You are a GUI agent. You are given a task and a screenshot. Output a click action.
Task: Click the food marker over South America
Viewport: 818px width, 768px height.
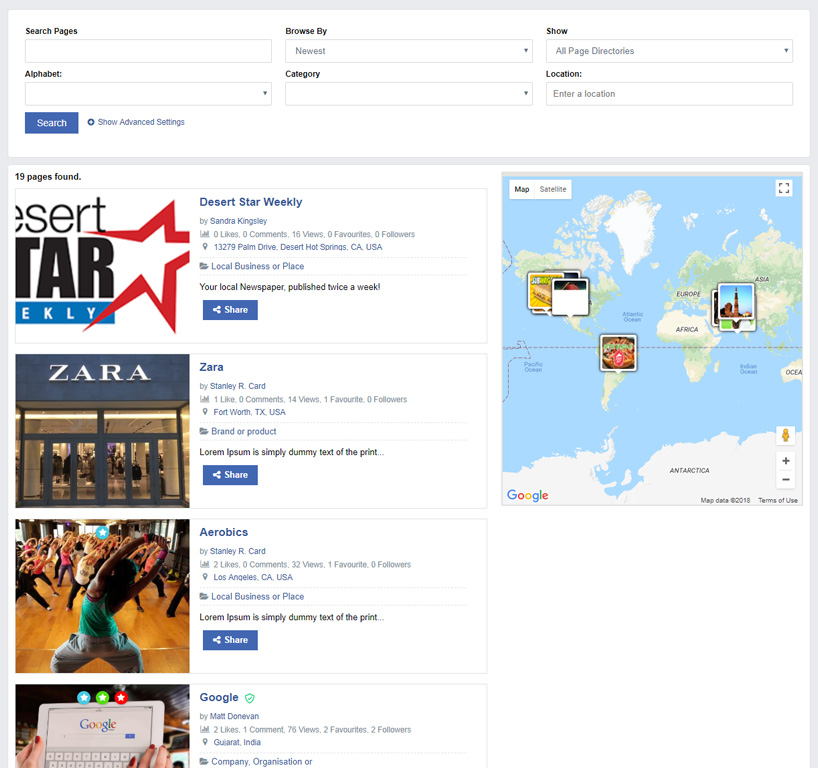point(618,353)
